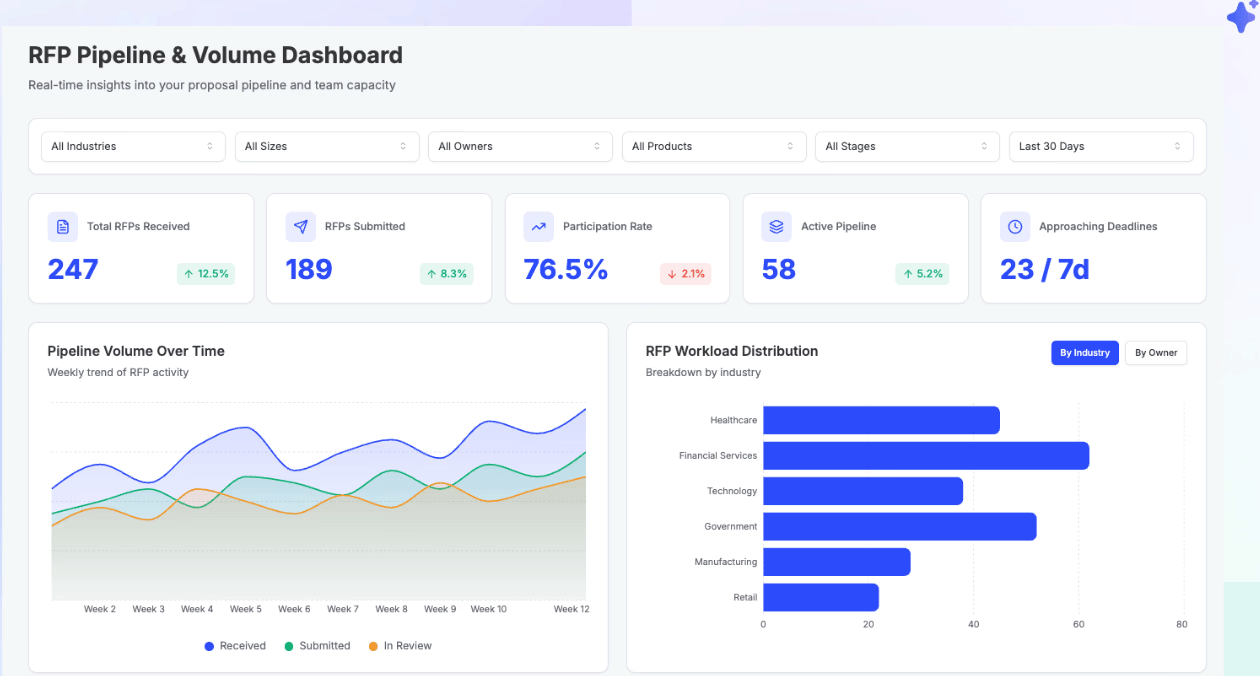Open the All Industries filter dropdown
This screenshot has width=1260, height=676.
pos(133,146)
